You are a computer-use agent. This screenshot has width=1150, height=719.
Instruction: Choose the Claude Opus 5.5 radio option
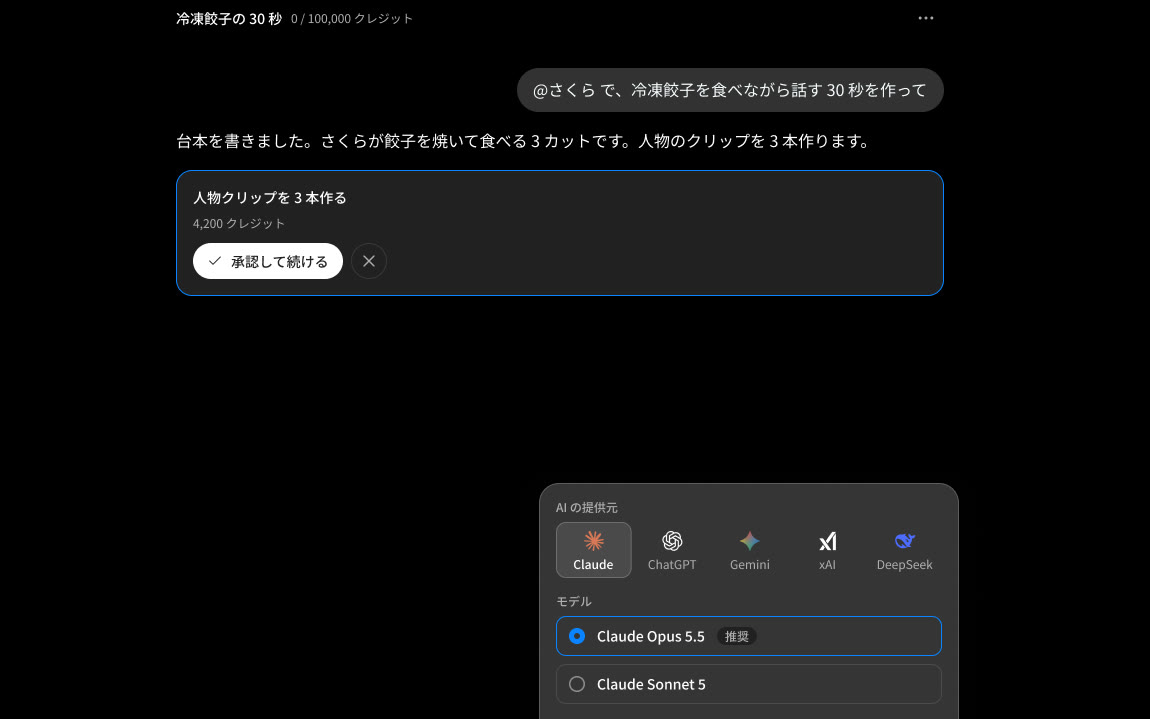(x=749, y=636)
